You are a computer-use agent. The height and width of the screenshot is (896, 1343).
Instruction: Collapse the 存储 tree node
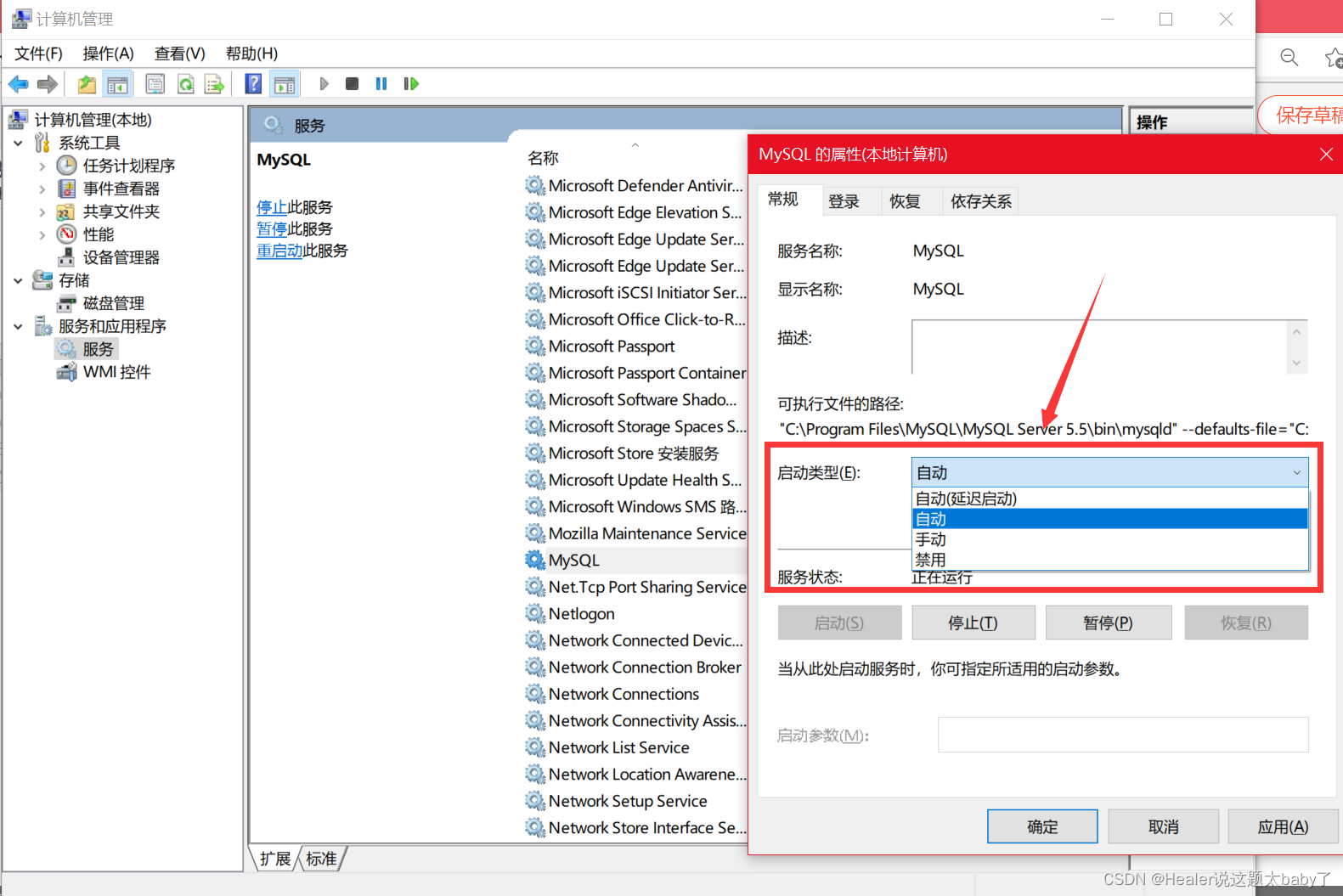click(x=18, y=280)
